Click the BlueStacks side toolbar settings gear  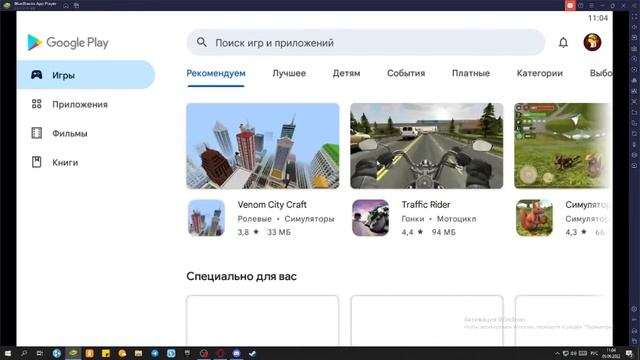(634, 309)
